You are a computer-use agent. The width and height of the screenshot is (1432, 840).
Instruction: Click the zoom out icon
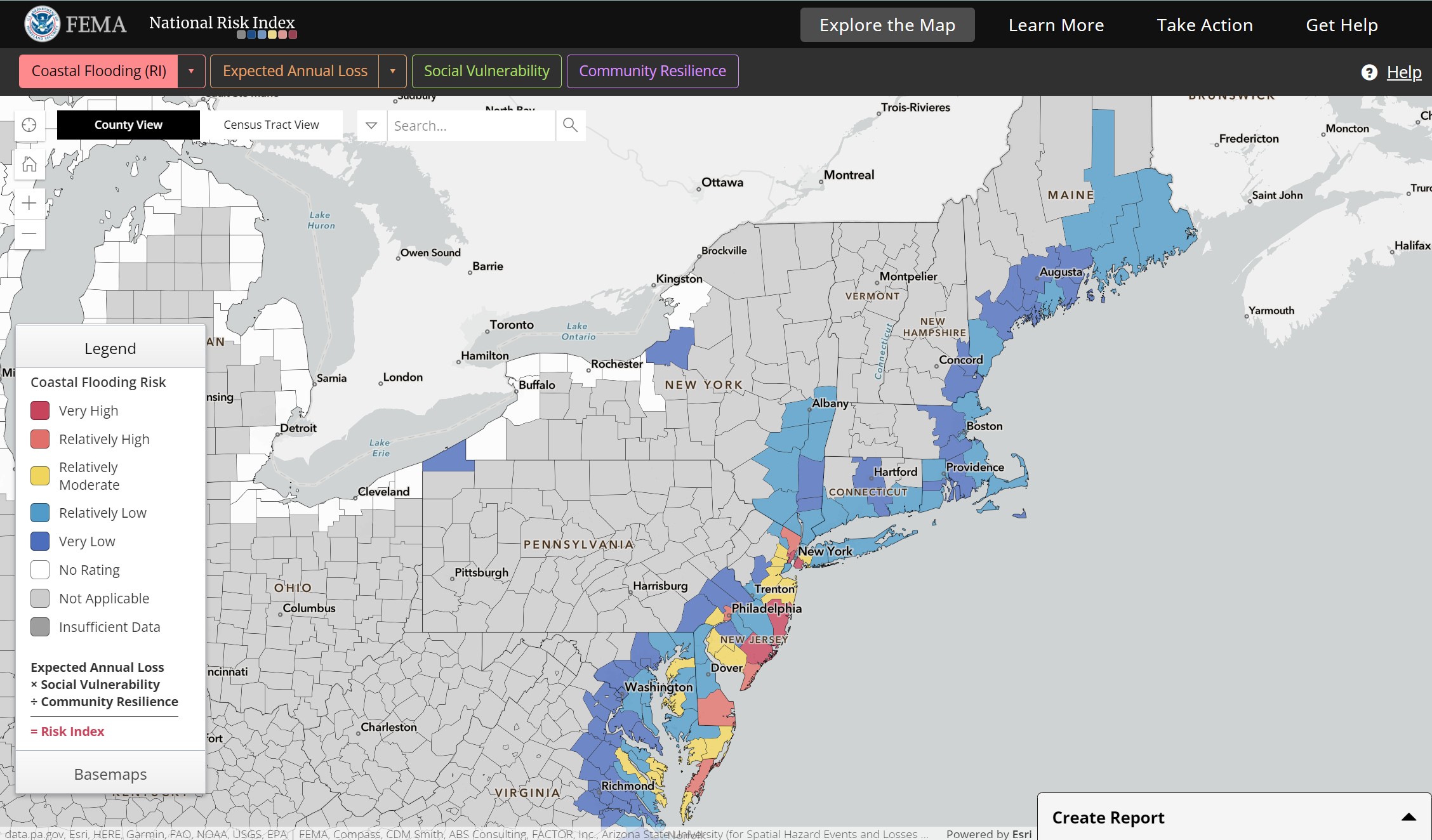click(x=28, y=232)
